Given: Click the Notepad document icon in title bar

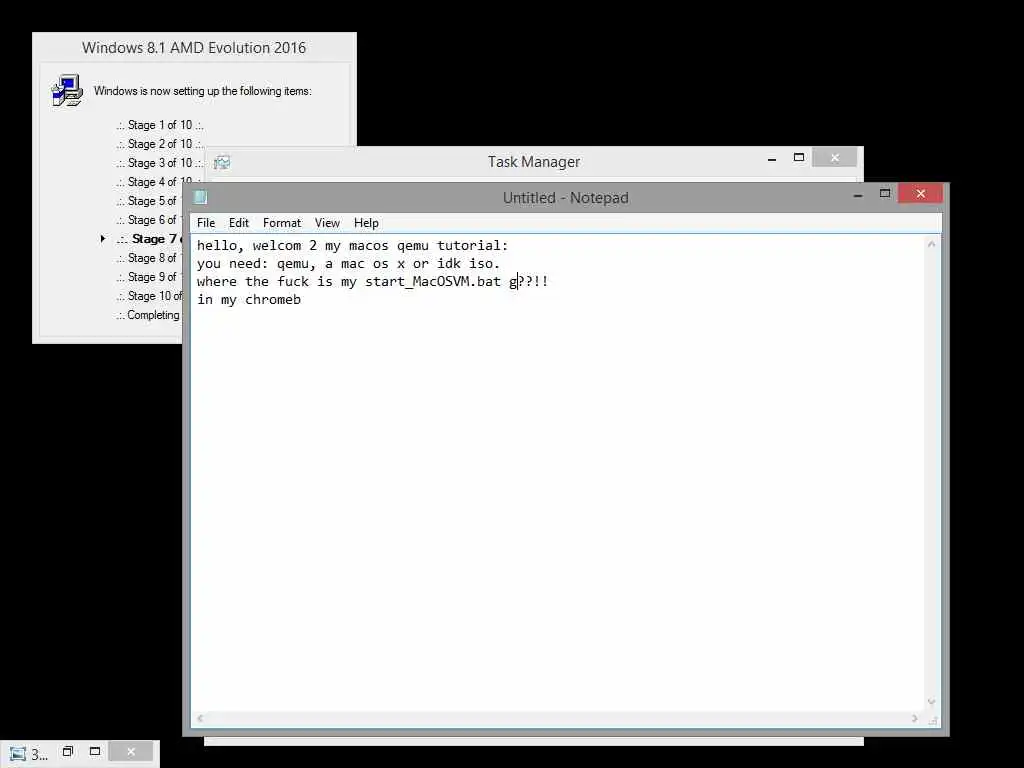Looking at the screenshot, I should [200, 197].
